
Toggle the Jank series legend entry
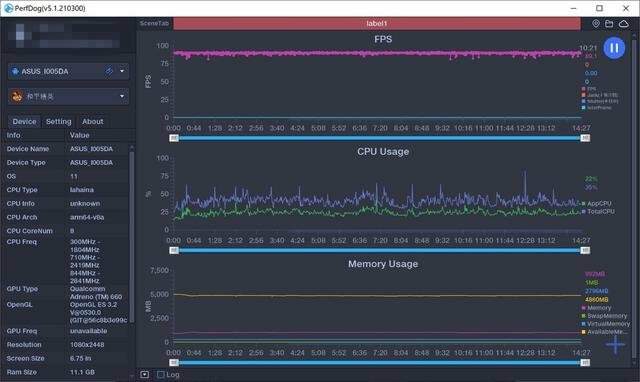[x=600, y=95]
